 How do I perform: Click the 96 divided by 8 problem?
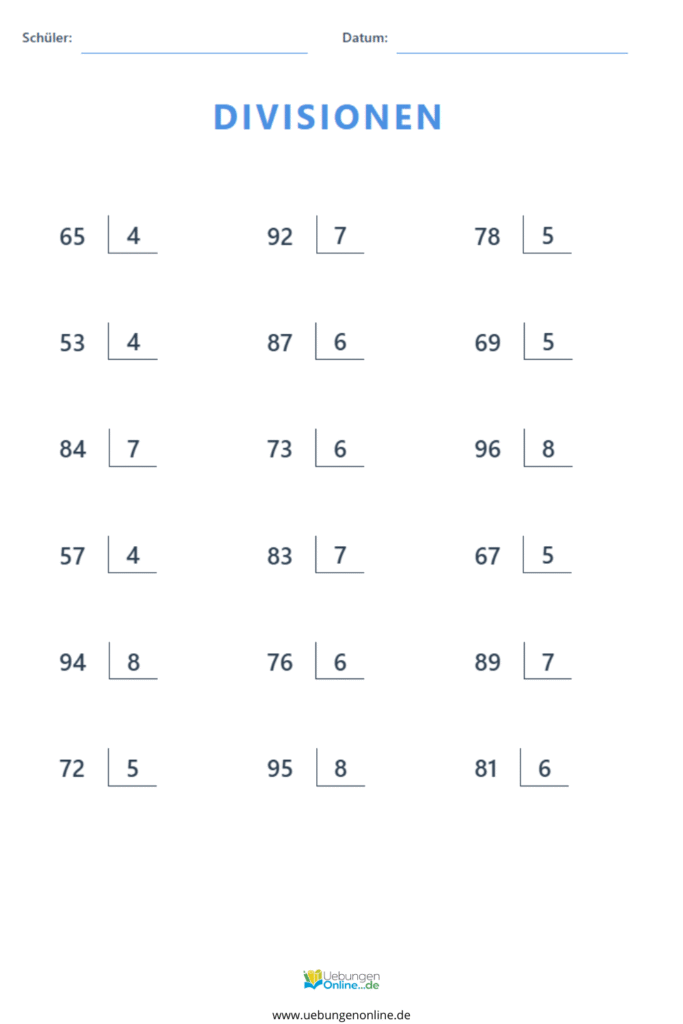[521, 449]
